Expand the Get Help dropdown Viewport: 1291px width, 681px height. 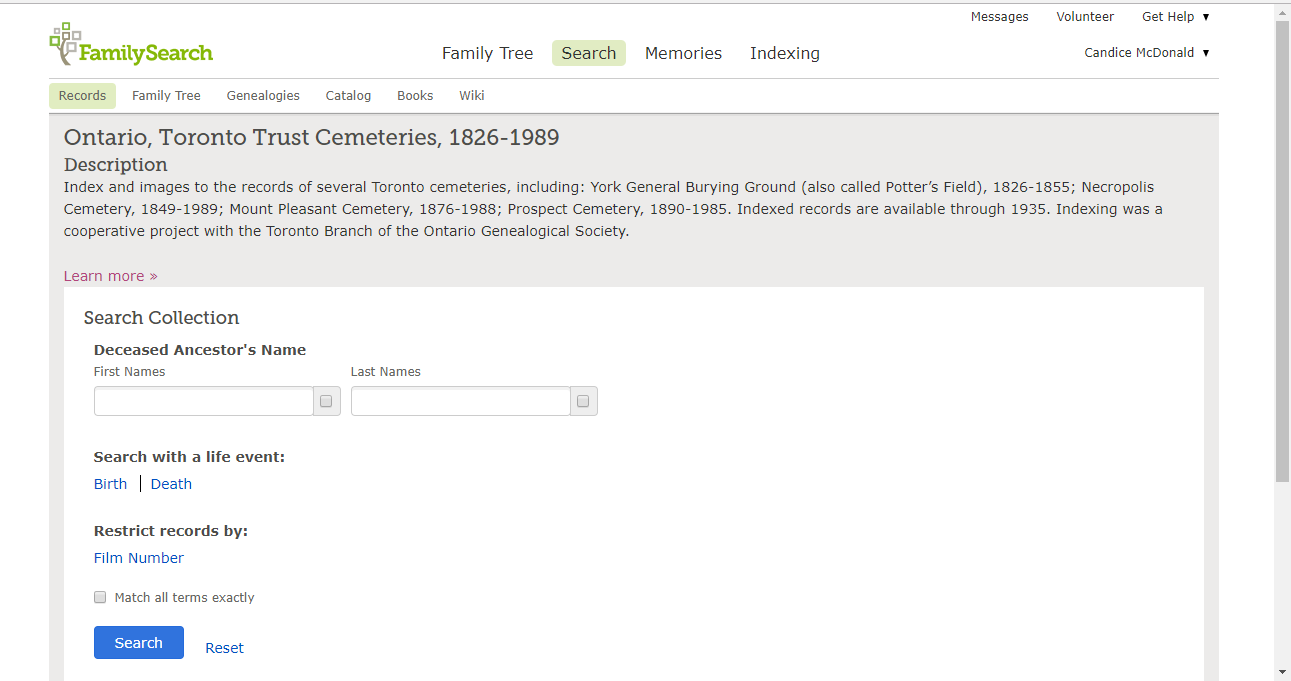click(1175, 17)
